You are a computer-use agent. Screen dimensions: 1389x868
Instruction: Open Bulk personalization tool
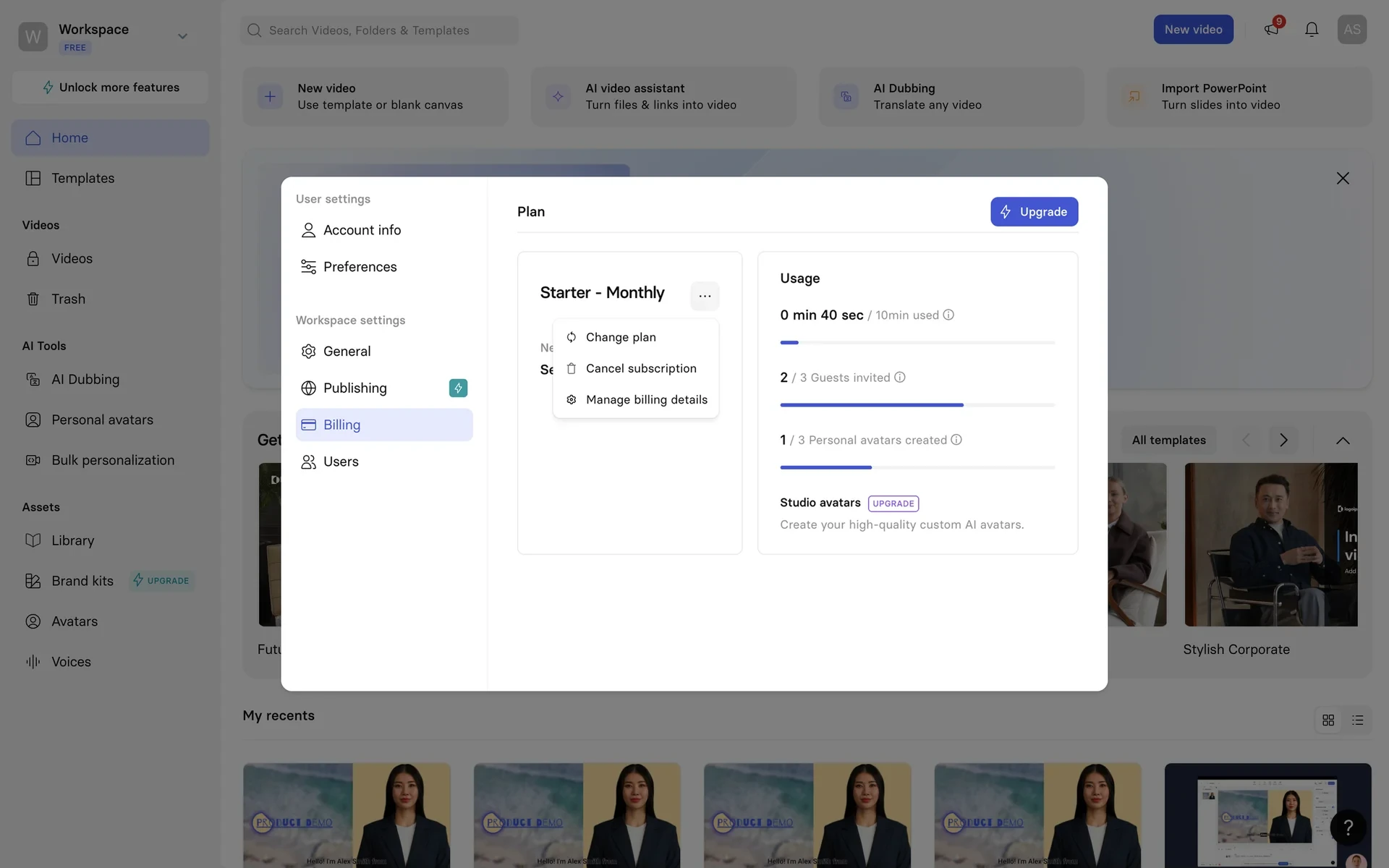pos(110,460)
